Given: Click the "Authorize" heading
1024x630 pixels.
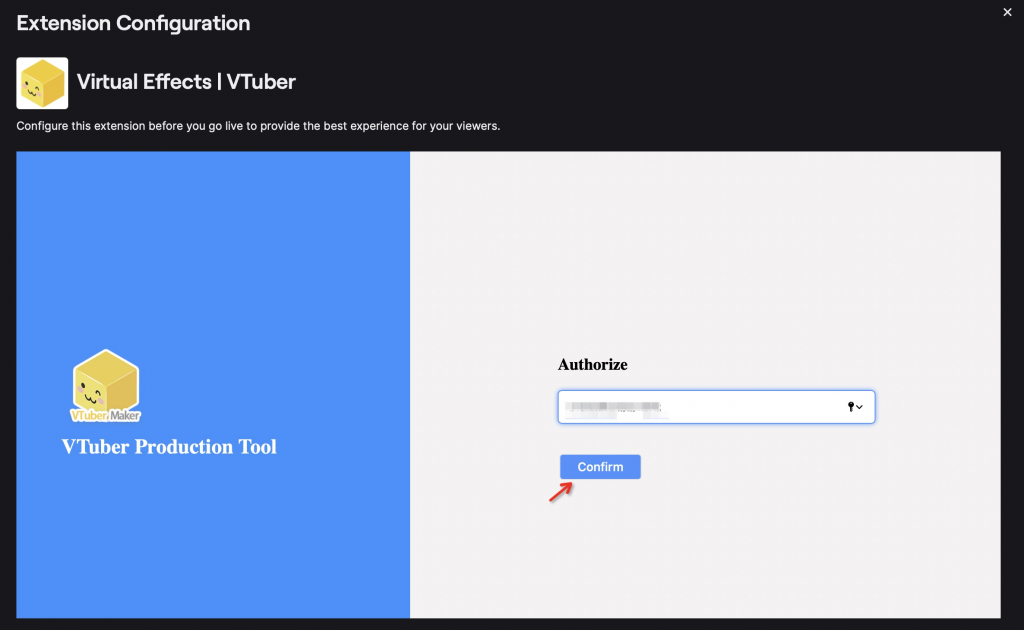Looking at the screenshot, I should coord(592,365).
